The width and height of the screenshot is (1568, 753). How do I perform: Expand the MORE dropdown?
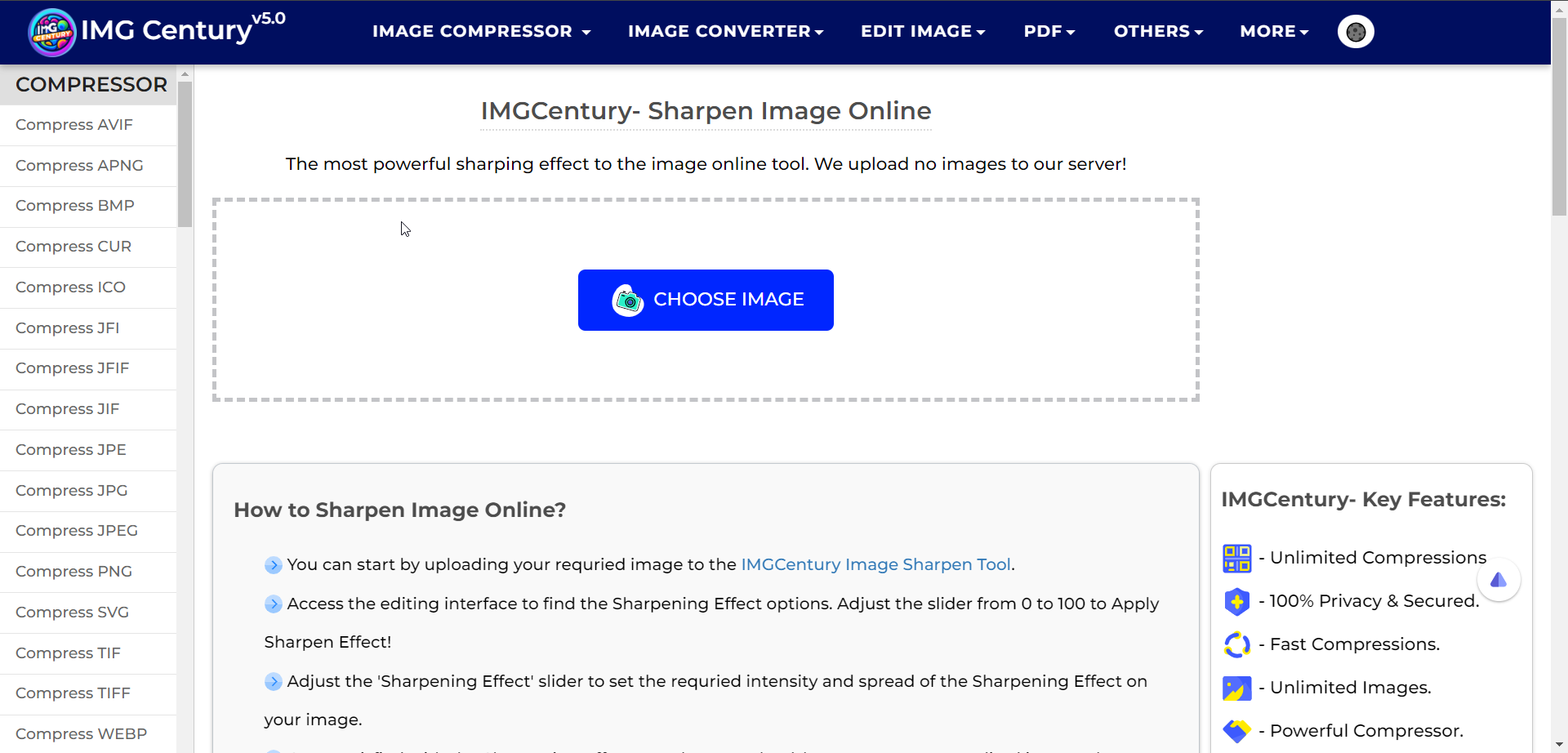(1273, 32)
